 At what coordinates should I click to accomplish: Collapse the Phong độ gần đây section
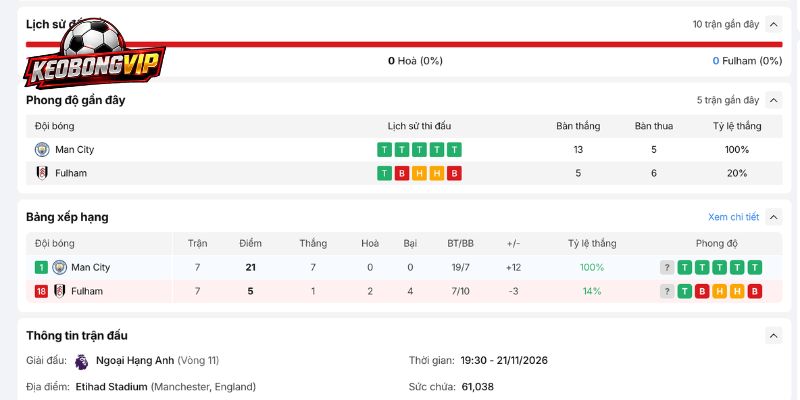[773, 100]
